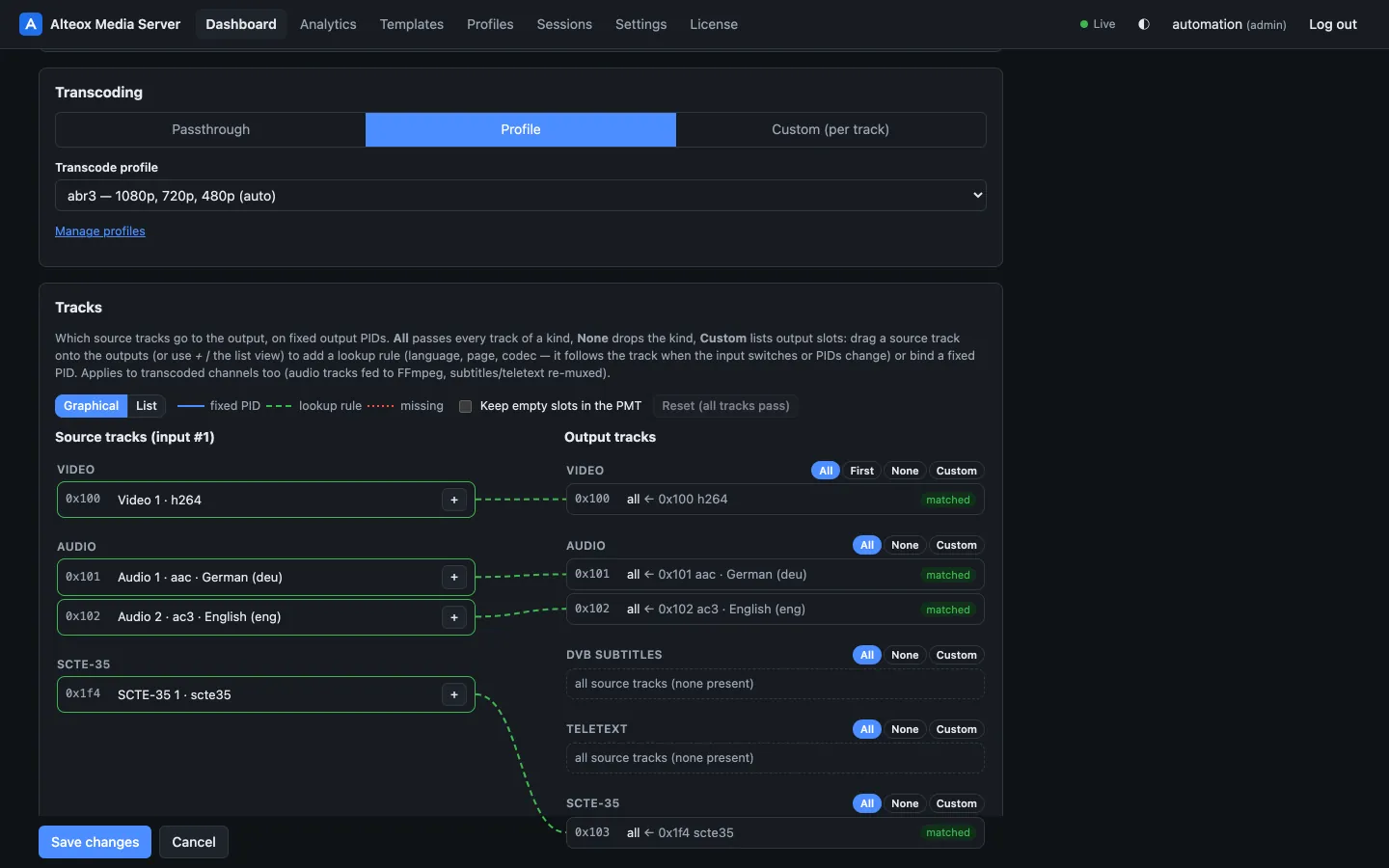Add Video 1 h264 track with plus
The height and width of the screenshot is (868, 1389).
(454, 500)
